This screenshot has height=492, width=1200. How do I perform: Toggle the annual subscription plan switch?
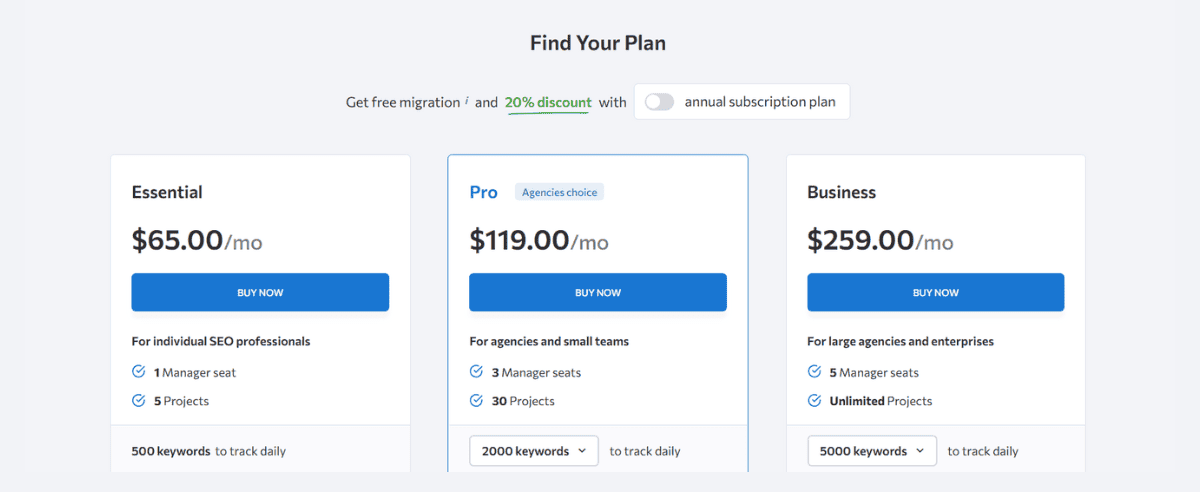coord(660,102)
